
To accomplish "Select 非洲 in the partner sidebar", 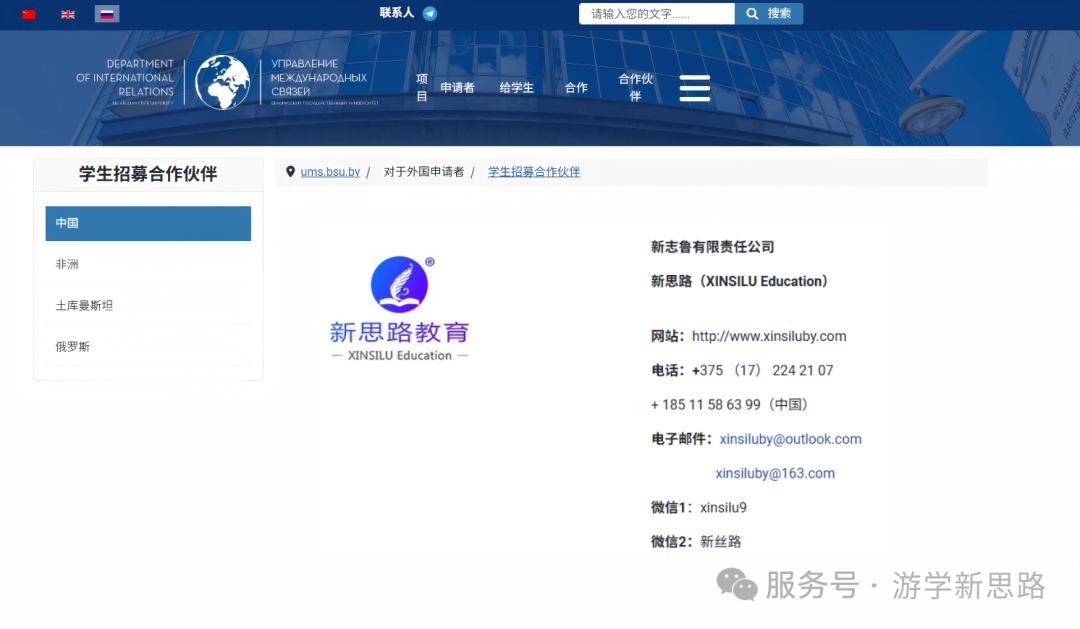I will coord(148,265).
